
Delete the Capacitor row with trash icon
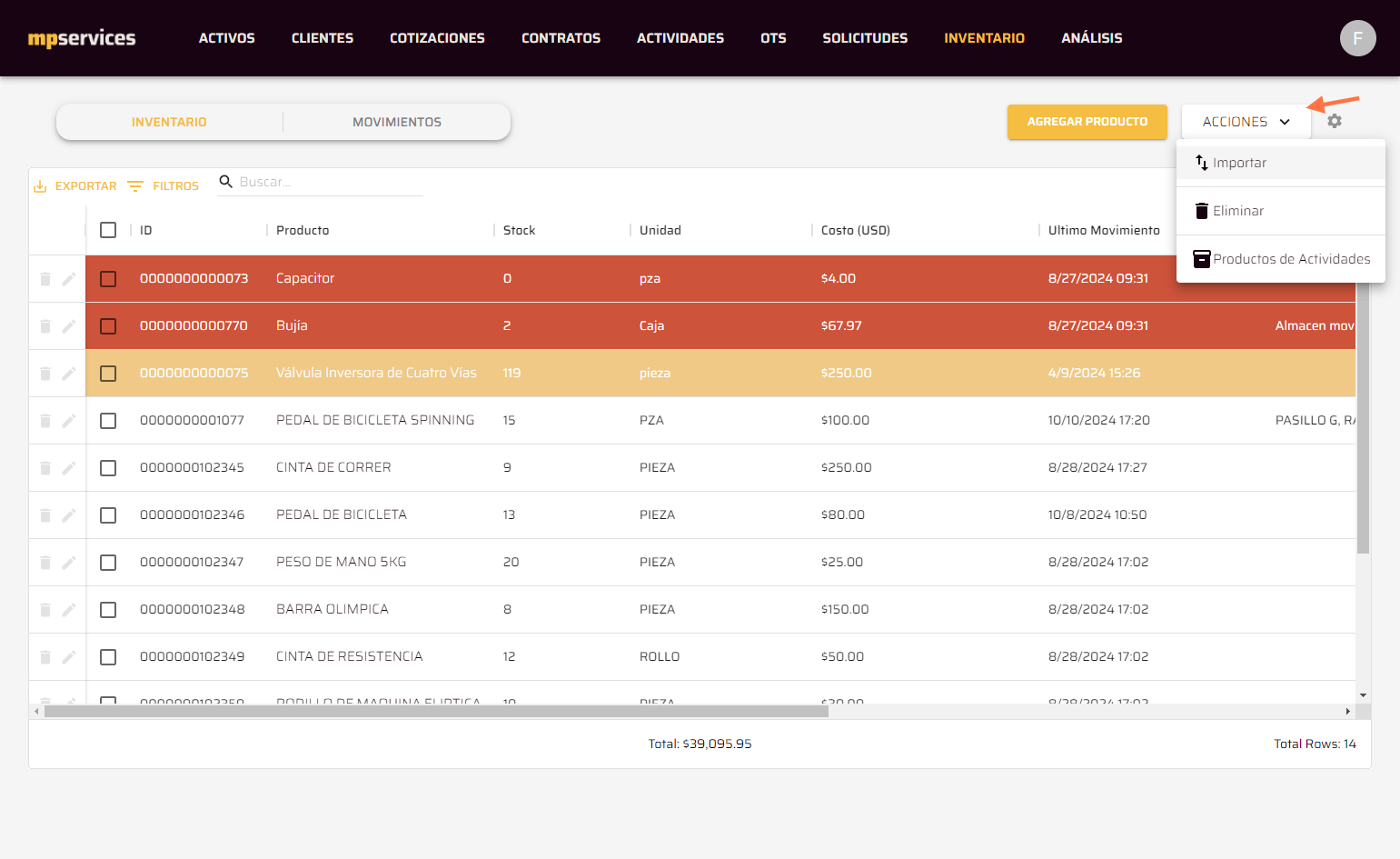click(45, 279)
